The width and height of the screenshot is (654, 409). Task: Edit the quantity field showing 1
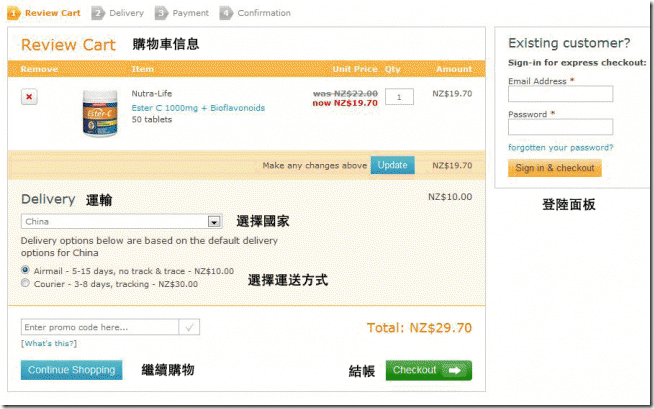pos(399,97)
